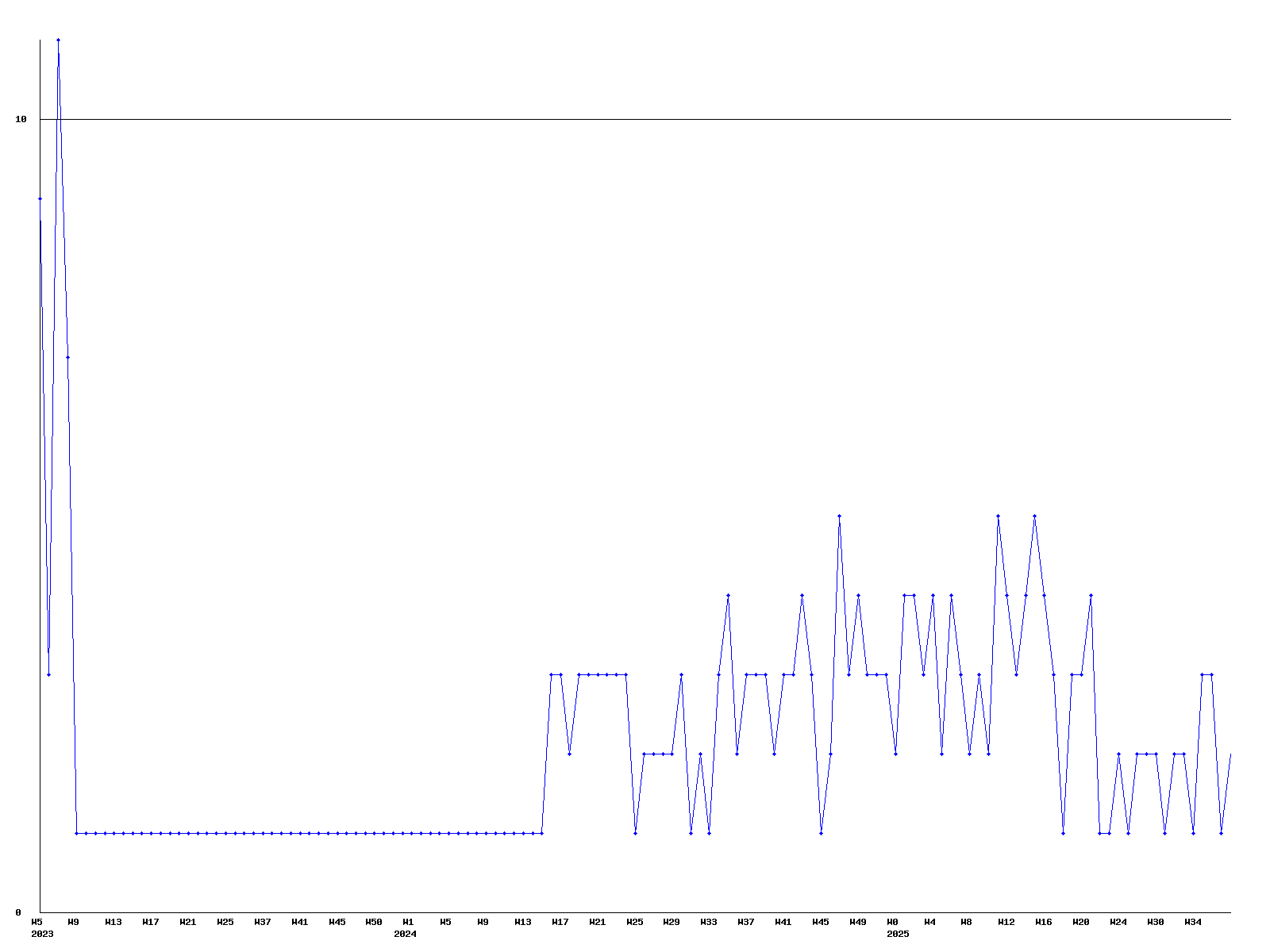The width and height of the screenshot is (1270, 952).
Task: Click the W24 week label
Action: 1118,922
